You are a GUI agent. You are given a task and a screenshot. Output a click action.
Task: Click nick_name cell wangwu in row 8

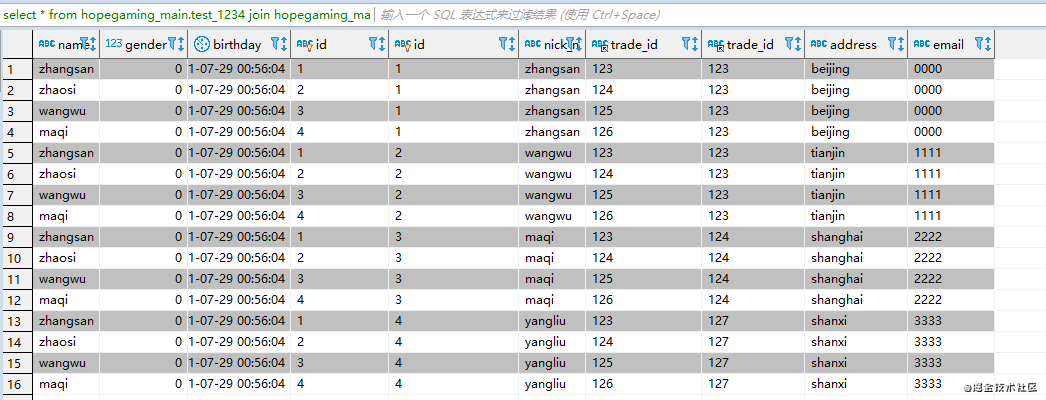click(x=552, y=216)
